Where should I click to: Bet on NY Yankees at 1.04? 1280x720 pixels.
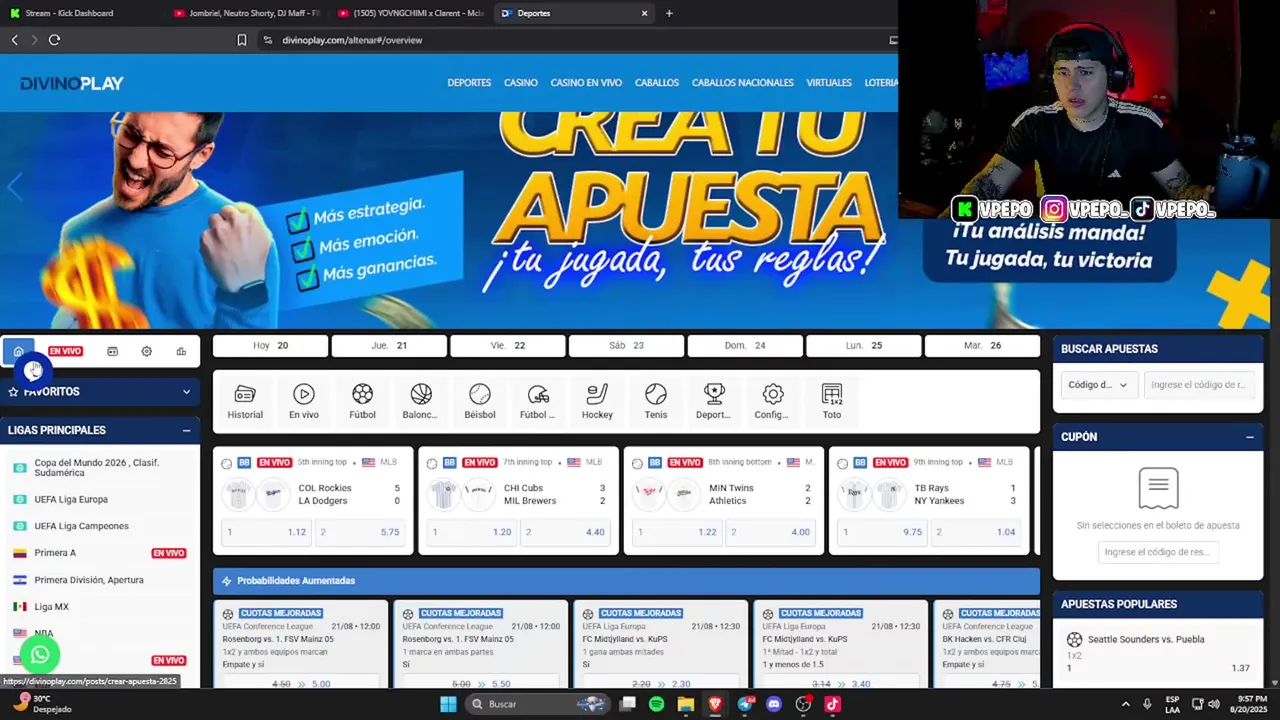pyautogui.click(x=975, y=532)
